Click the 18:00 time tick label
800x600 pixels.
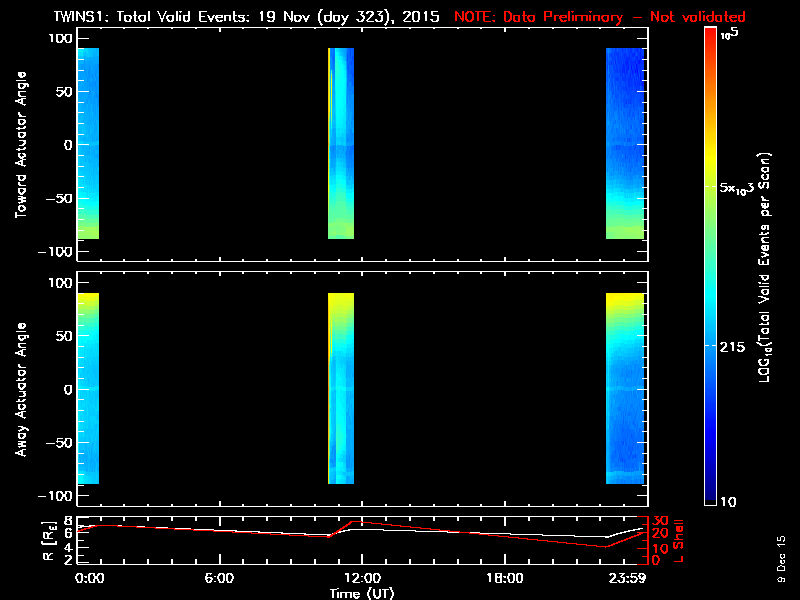504,578
